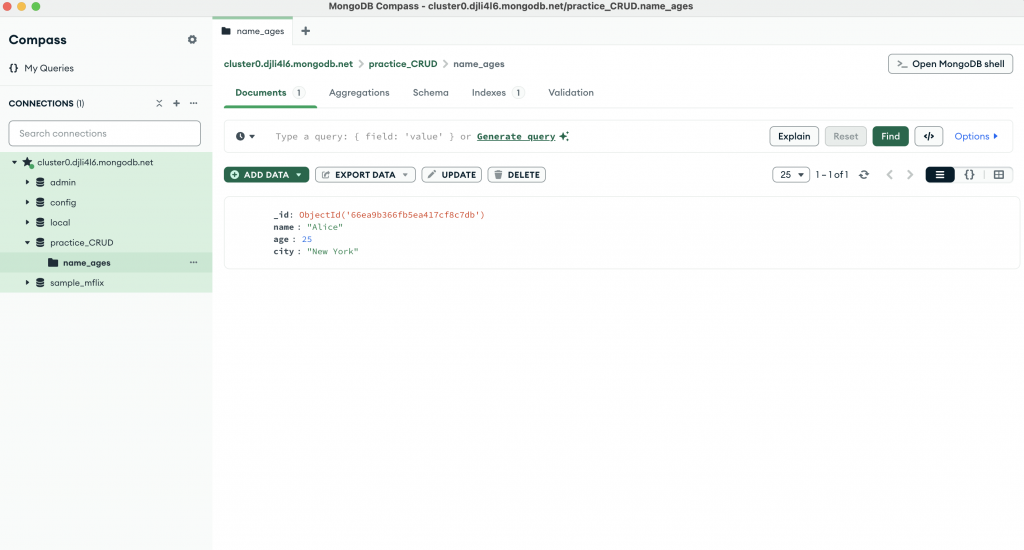
Task: Click the Explain button
Action: tap(793, 136)
